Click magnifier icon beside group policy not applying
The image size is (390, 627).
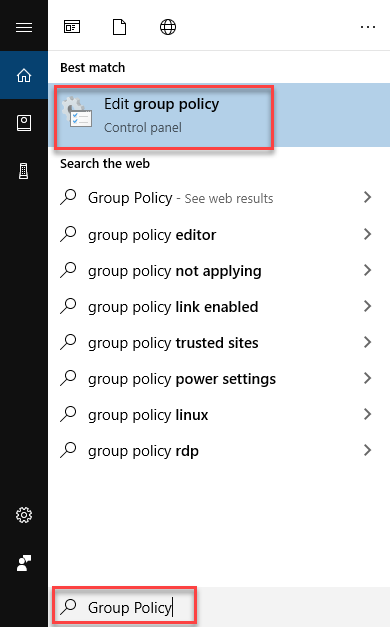68,270
